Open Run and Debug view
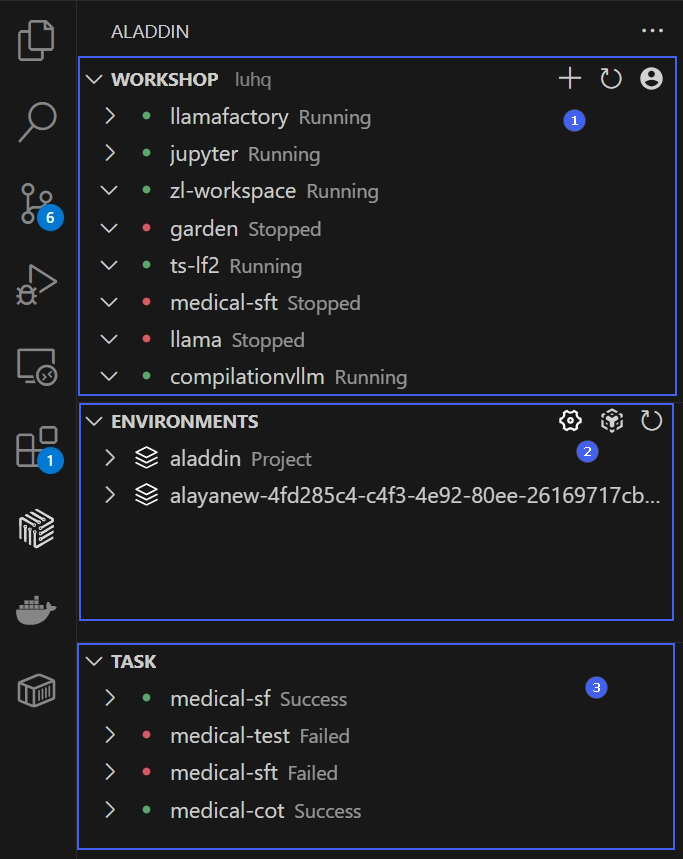The image size is (683, 859). coord(36,285)
